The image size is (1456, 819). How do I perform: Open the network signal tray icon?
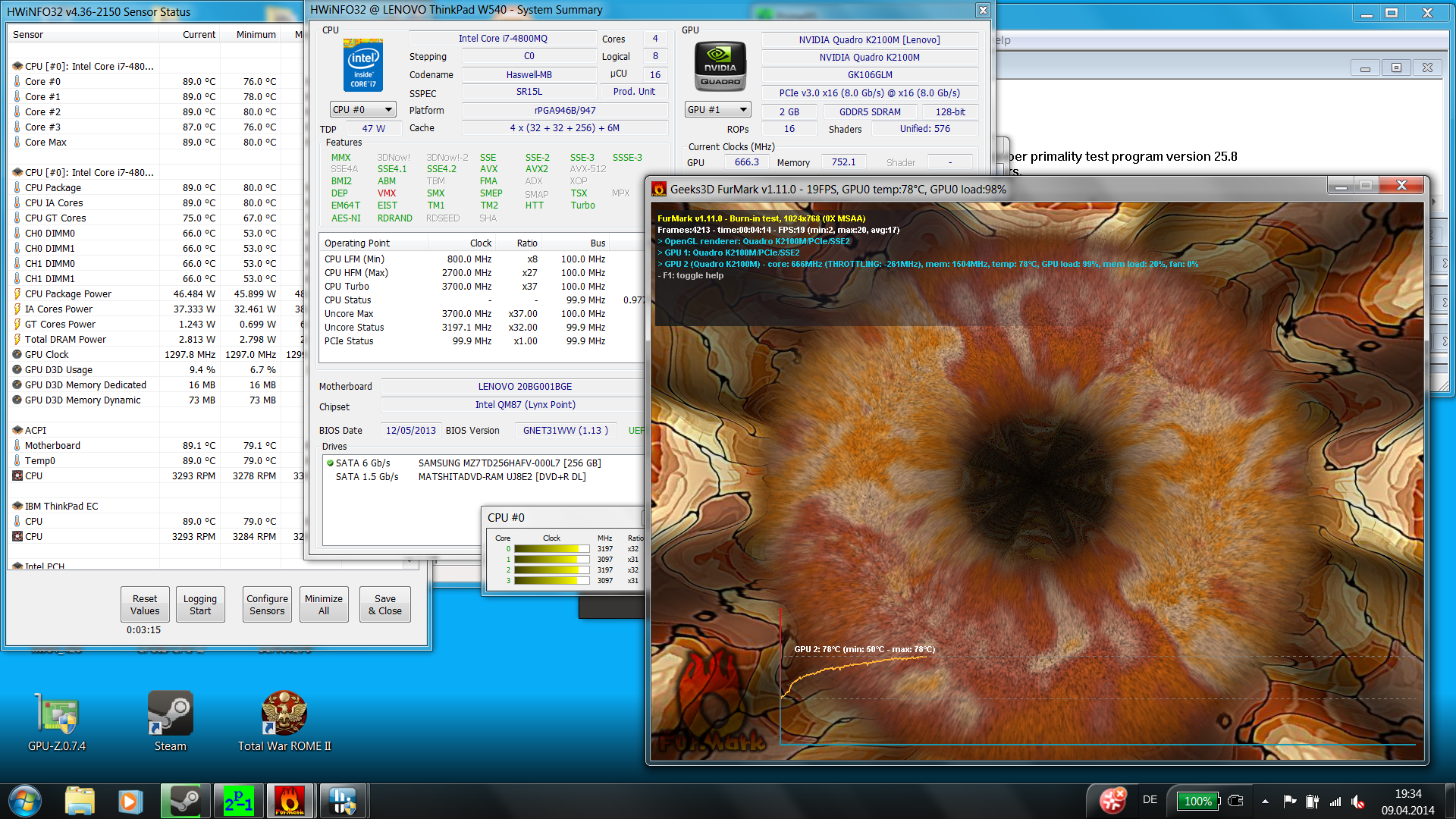pos(1335,801)
